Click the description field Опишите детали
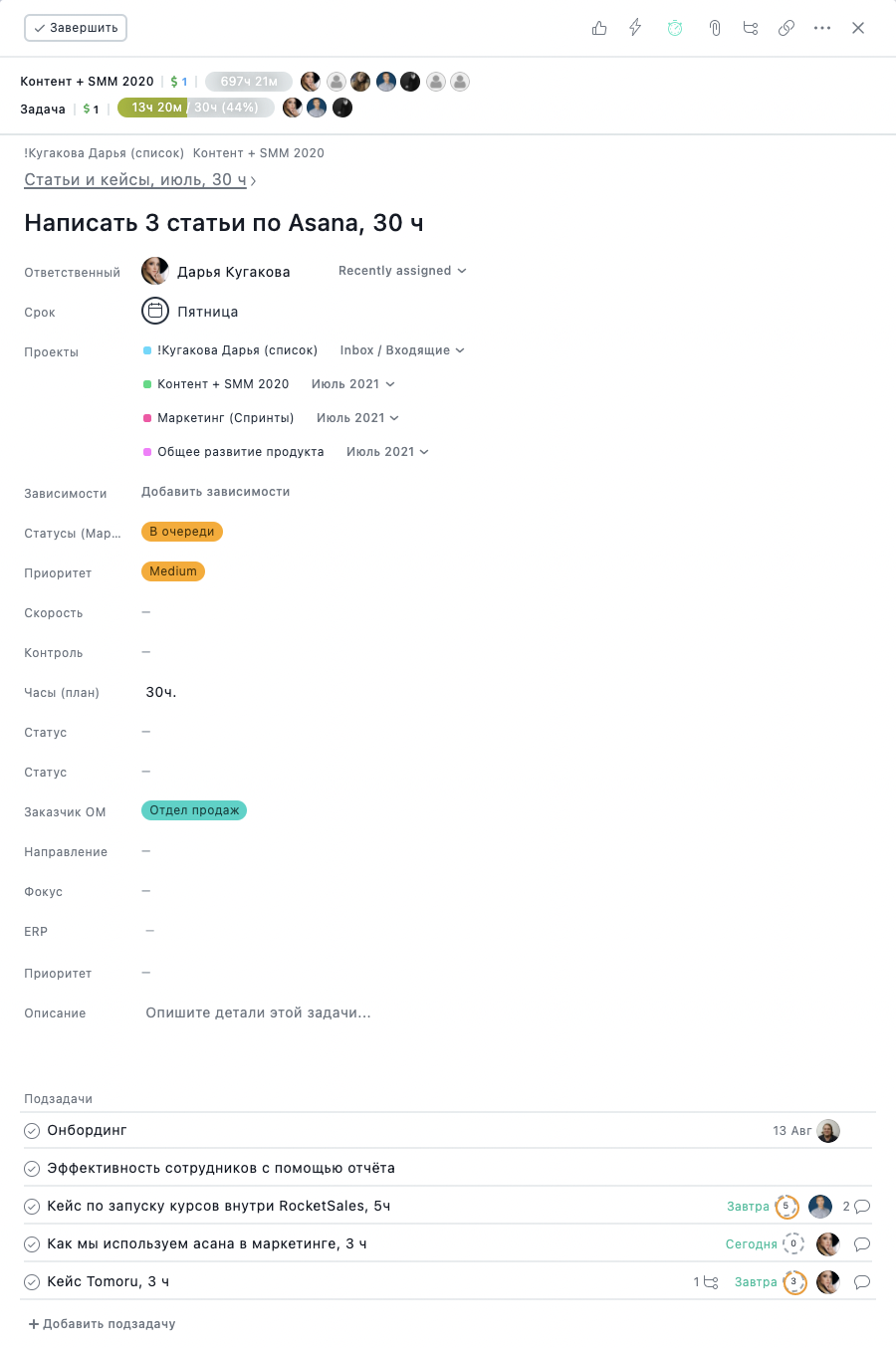This screenshot has width=896, height=1348. [259, 1013]
